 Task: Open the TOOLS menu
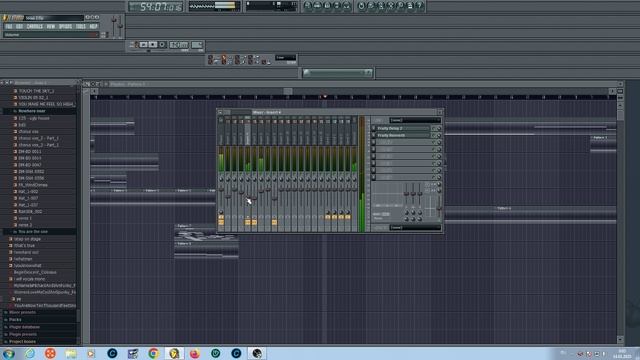pyautogui.click(x=81, y=27)
